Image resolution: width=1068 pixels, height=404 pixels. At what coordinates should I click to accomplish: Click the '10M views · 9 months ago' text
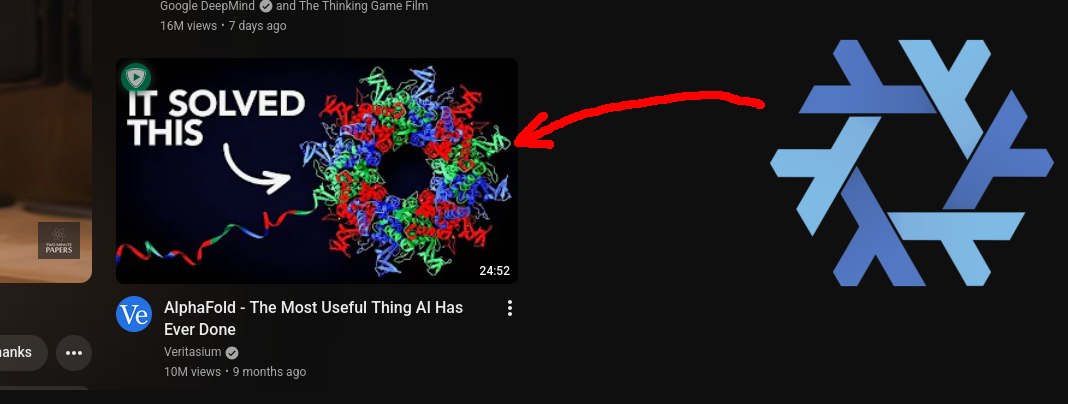(235, 372)
